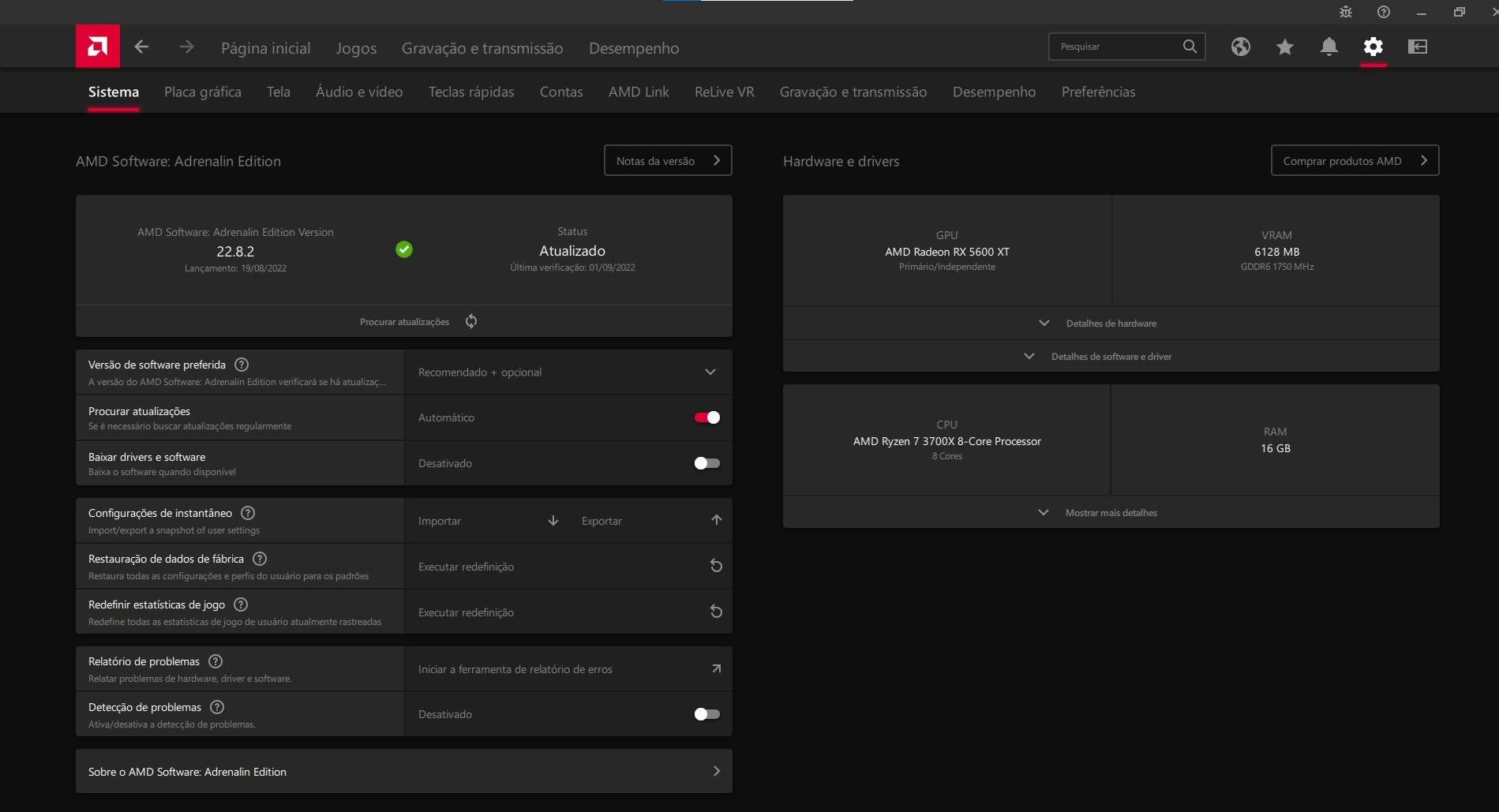Click Comprar produtos AMD button

[1355, 160]
